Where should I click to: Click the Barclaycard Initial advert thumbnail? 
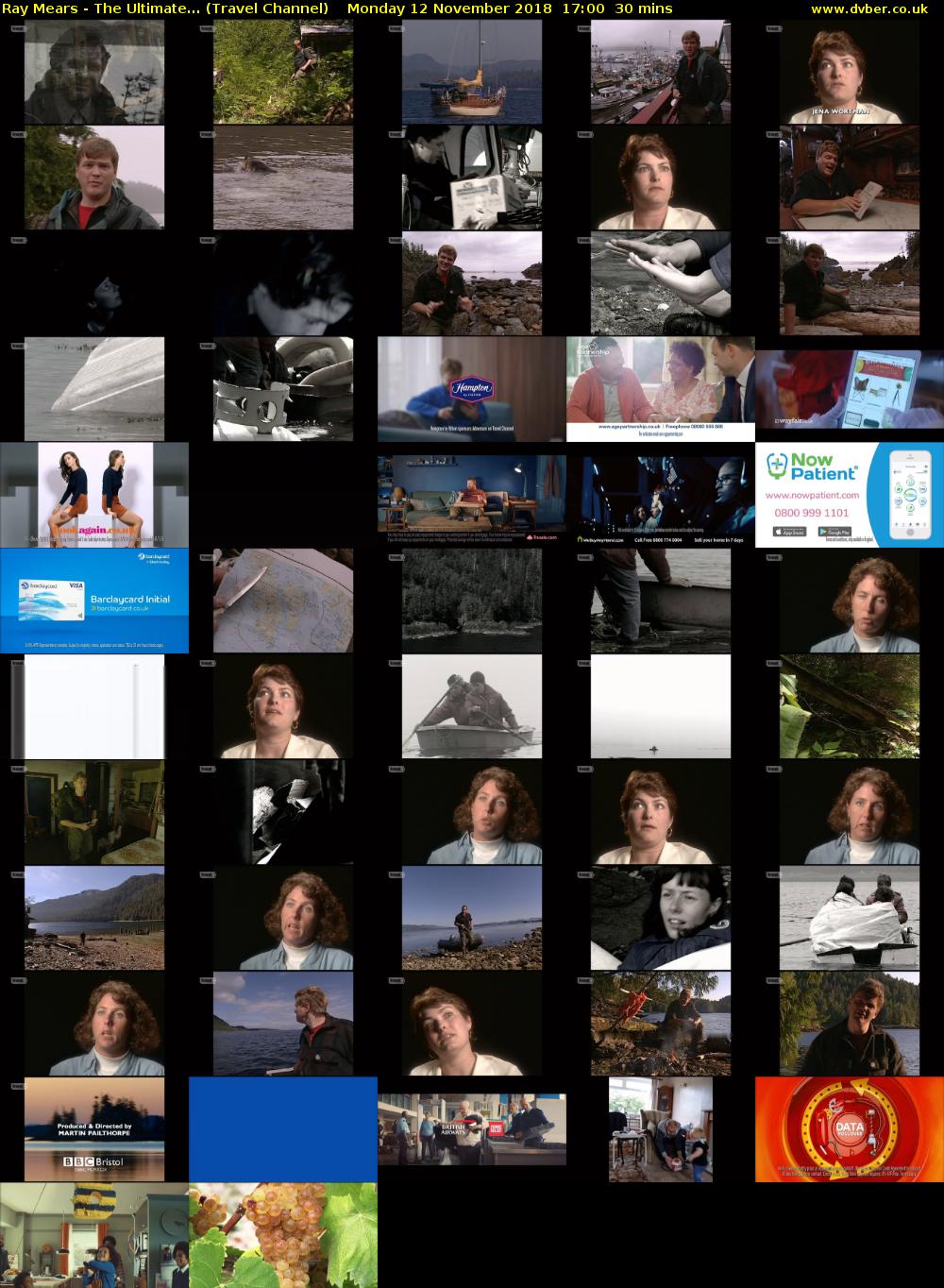[x=94, y=601]
